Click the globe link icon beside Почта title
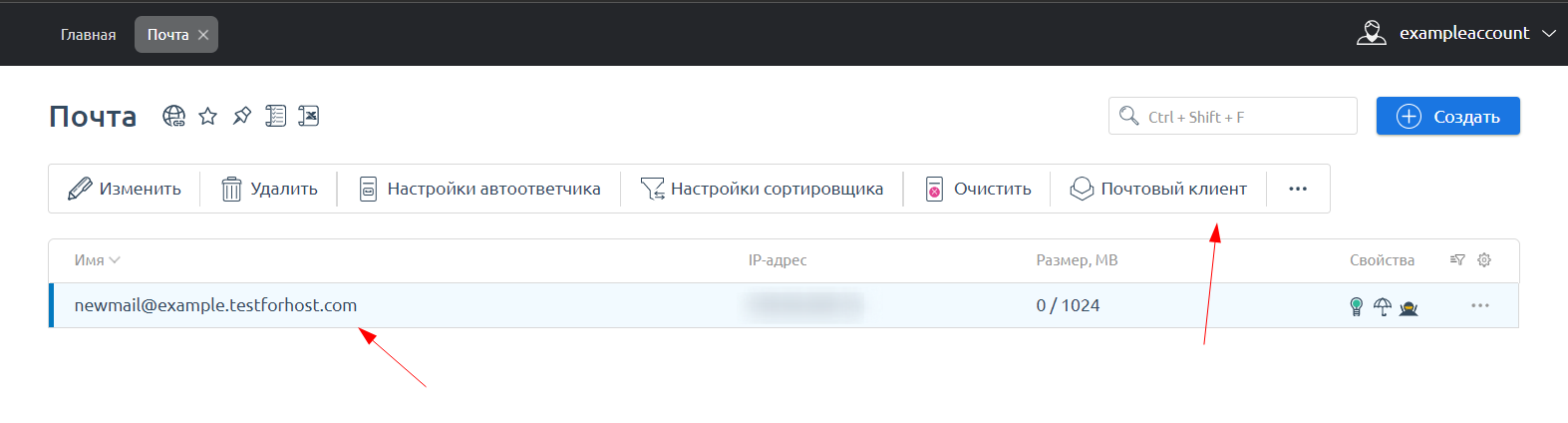1568x423 pixels. tap(173, 117)
